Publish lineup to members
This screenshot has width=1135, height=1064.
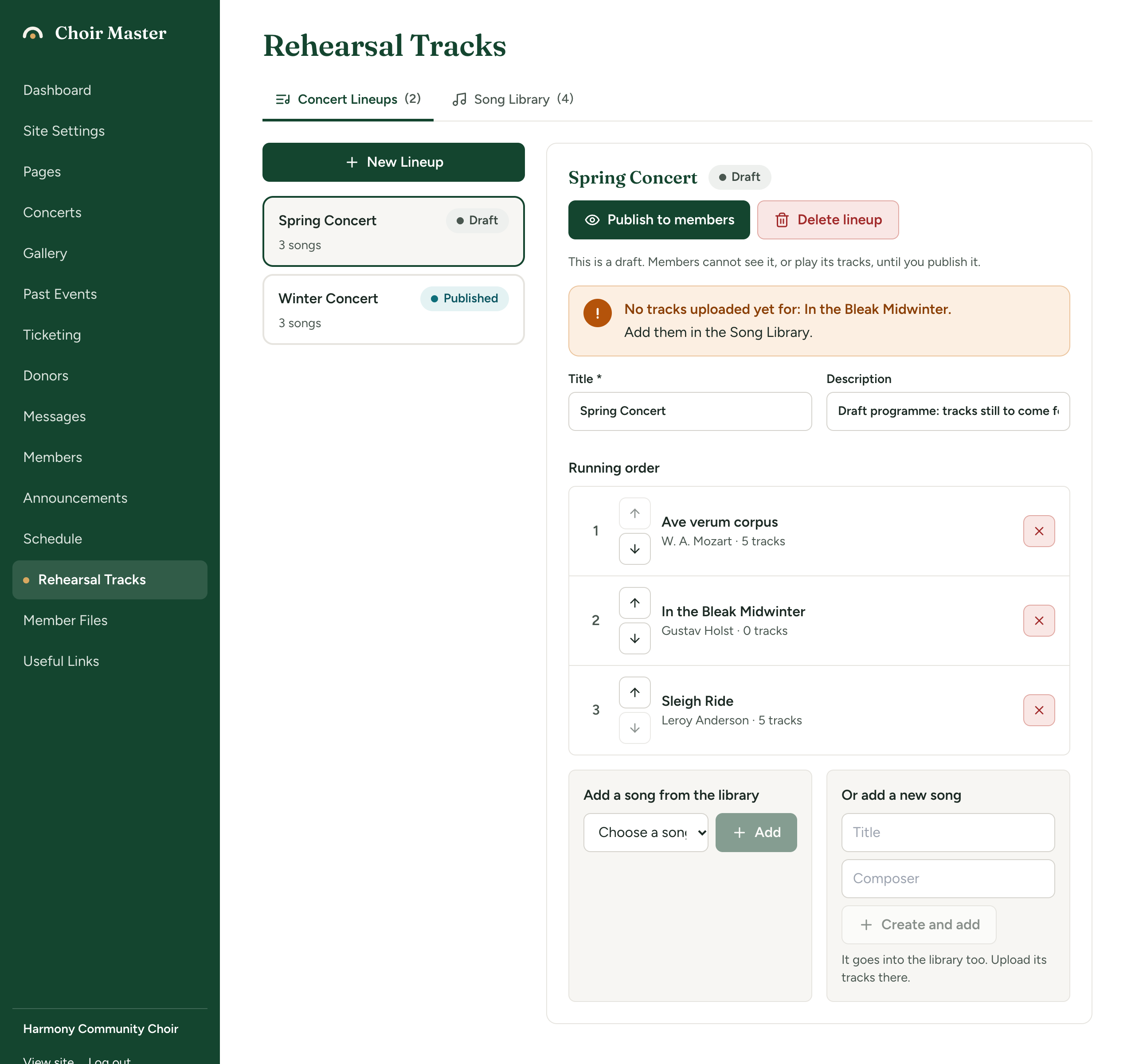coord(659,220)
